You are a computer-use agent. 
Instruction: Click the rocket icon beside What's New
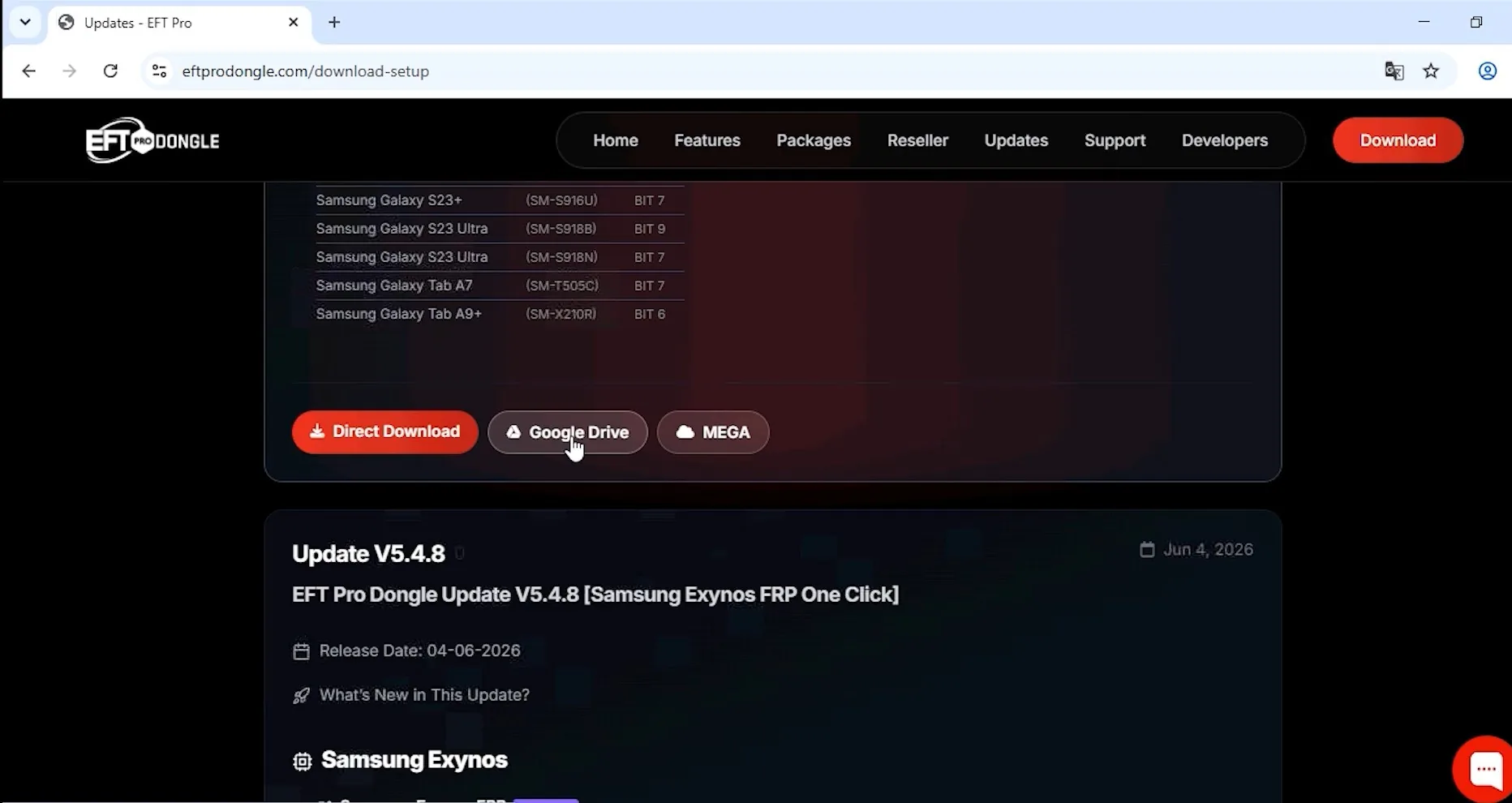click(x=301, y=696)
